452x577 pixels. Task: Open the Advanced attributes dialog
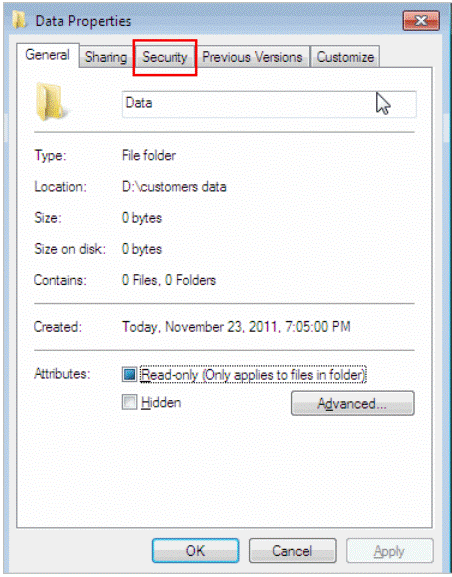353,404
